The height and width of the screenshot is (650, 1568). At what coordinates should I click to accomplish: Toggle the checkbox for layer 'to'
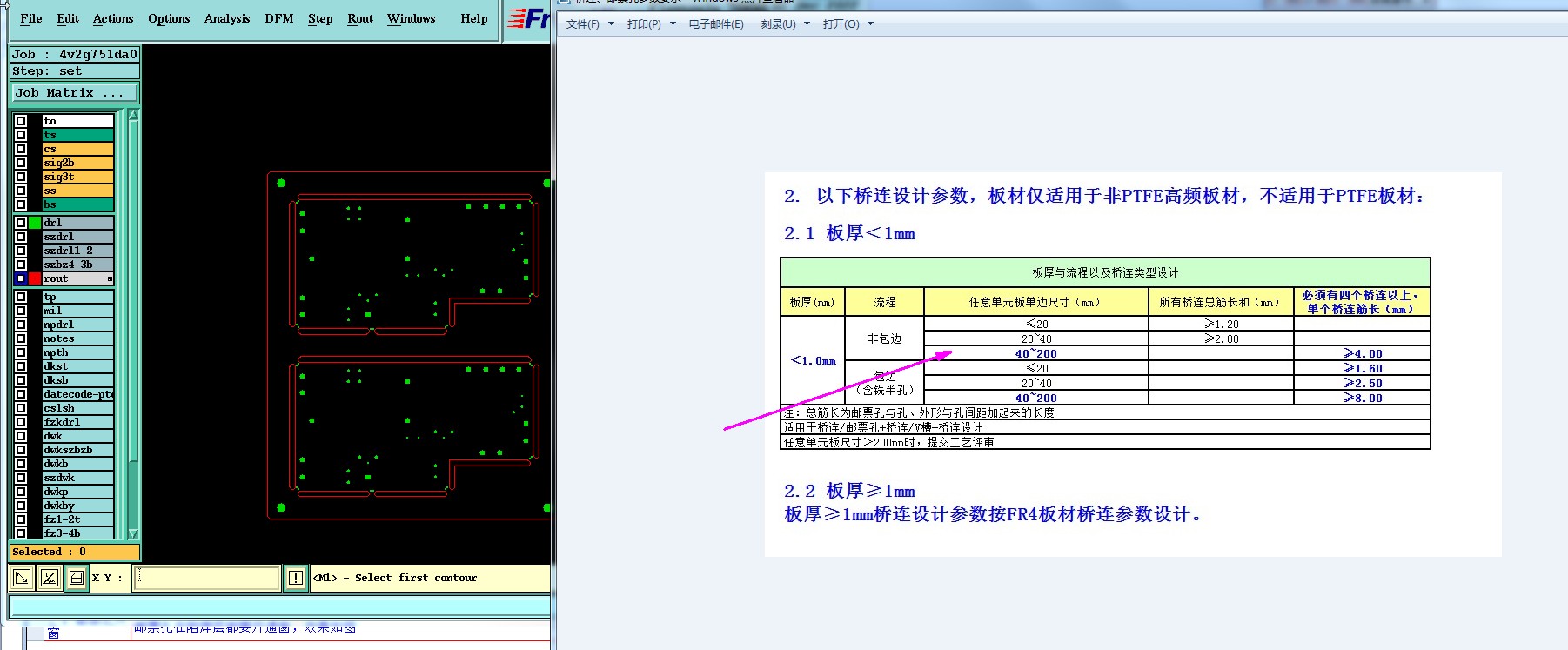pyautogui.click(x=21, y=121)
